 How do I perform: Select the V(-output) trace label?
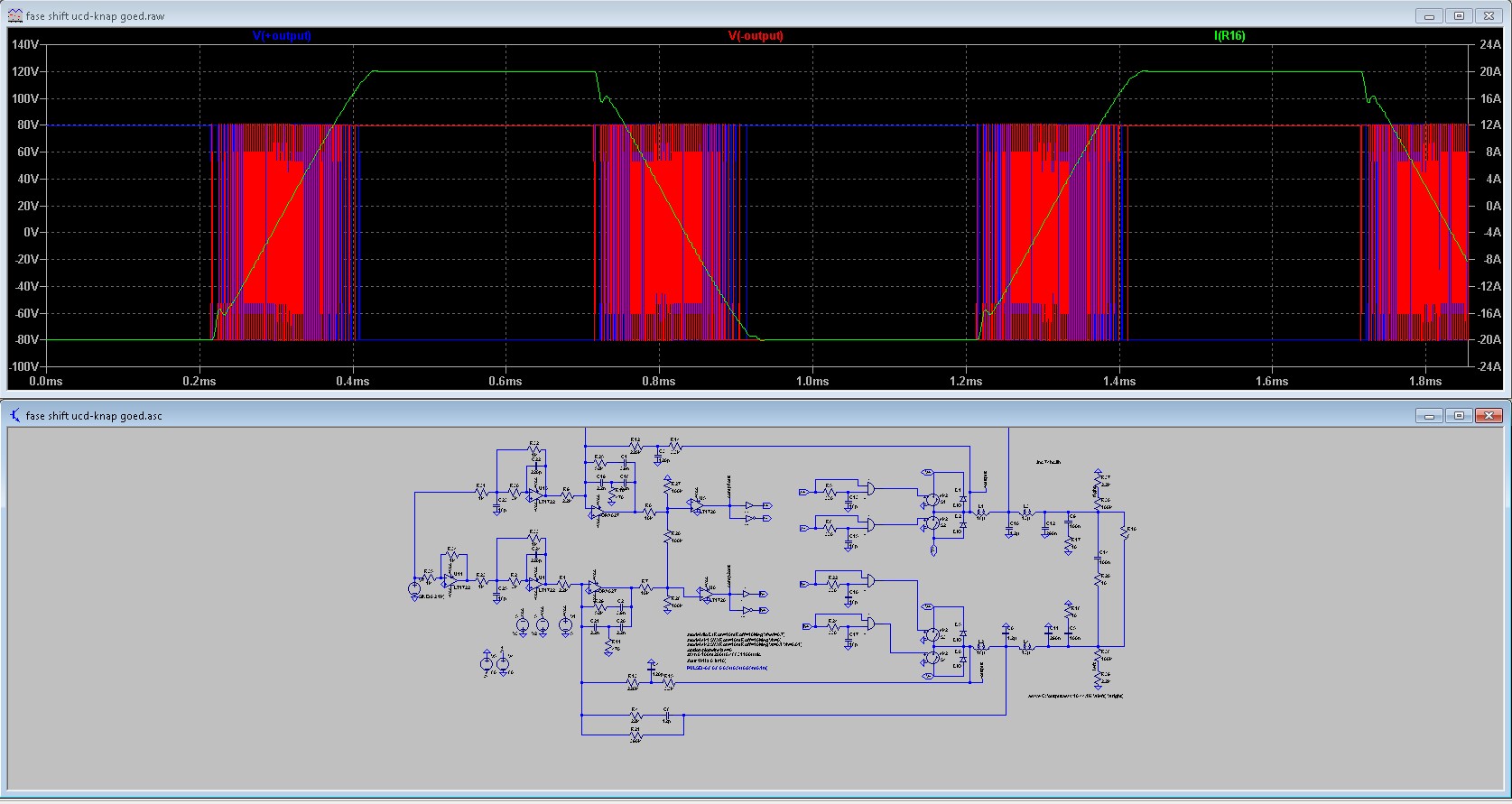756,36
